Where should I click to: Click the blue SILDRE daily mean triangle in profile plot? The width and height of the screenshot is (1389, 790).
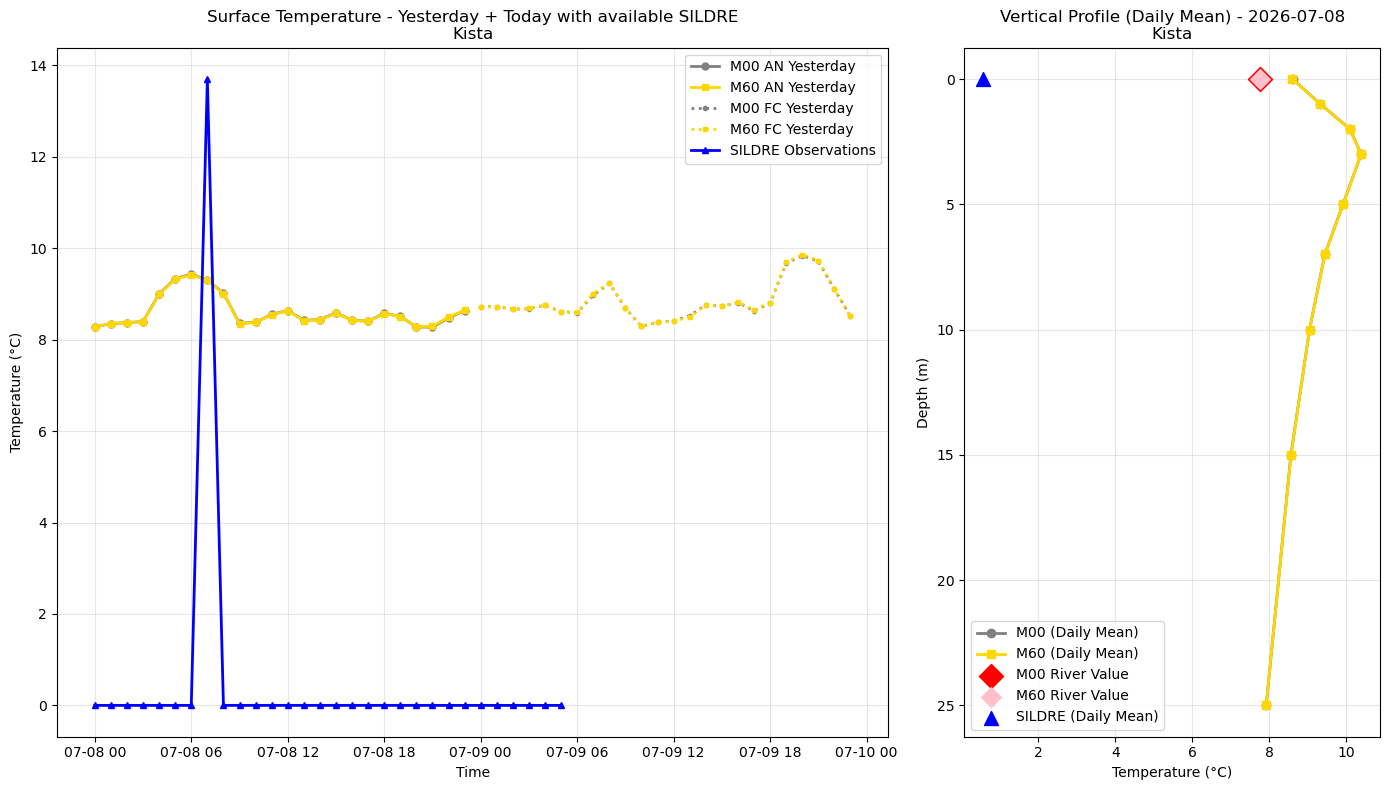983,79
